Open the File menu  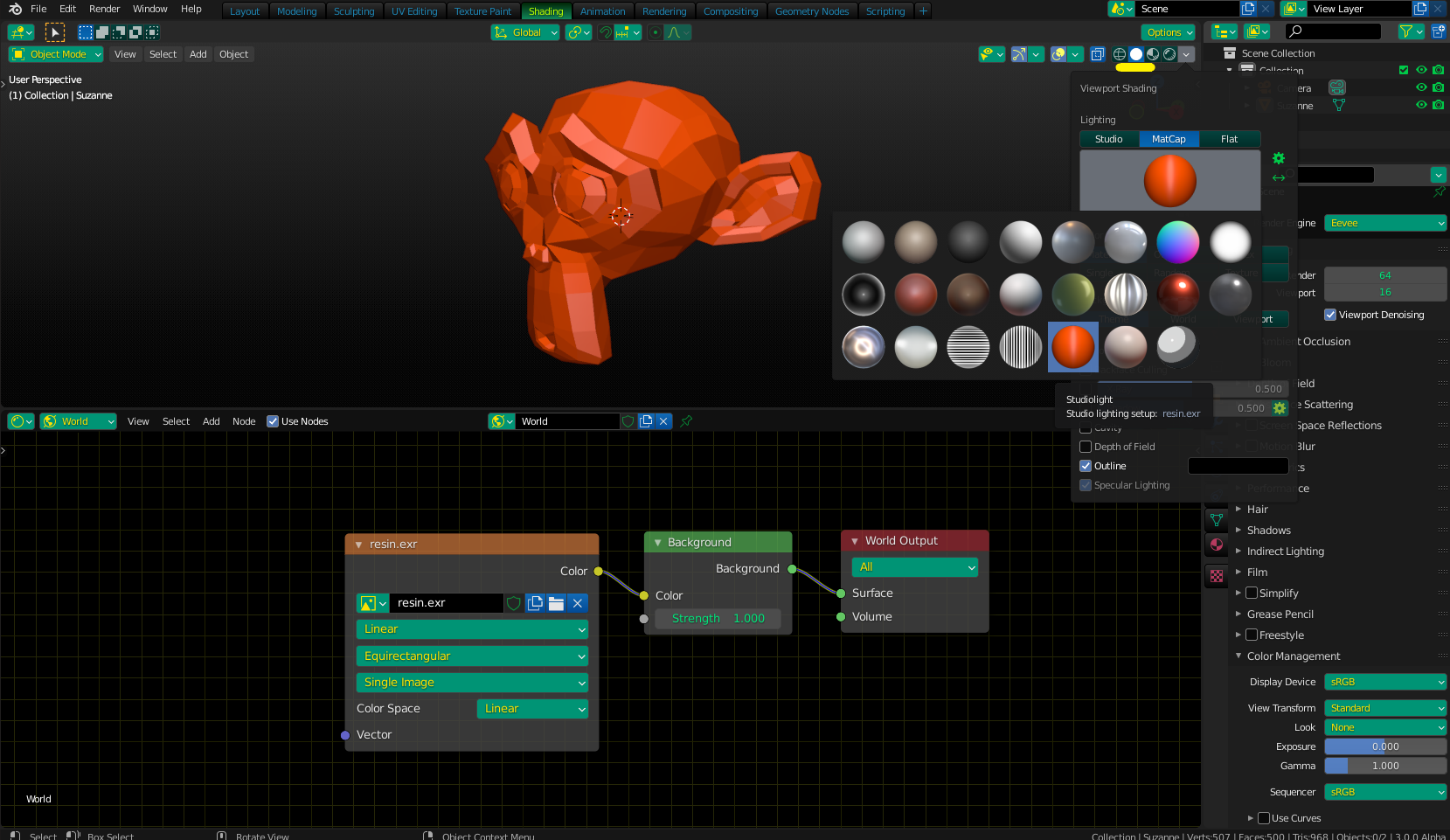38,9
